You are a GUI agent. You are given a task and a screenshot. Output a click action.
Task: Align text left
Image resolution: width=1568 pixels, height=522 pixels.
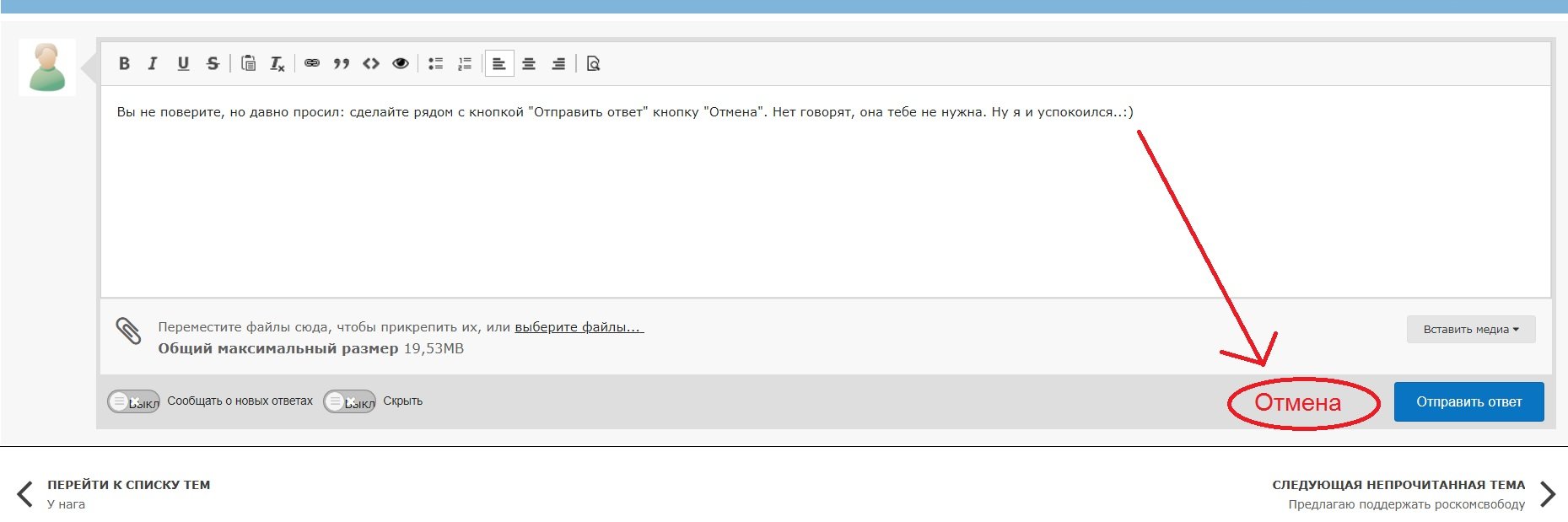pyautogui.click(x=499, y=63)
